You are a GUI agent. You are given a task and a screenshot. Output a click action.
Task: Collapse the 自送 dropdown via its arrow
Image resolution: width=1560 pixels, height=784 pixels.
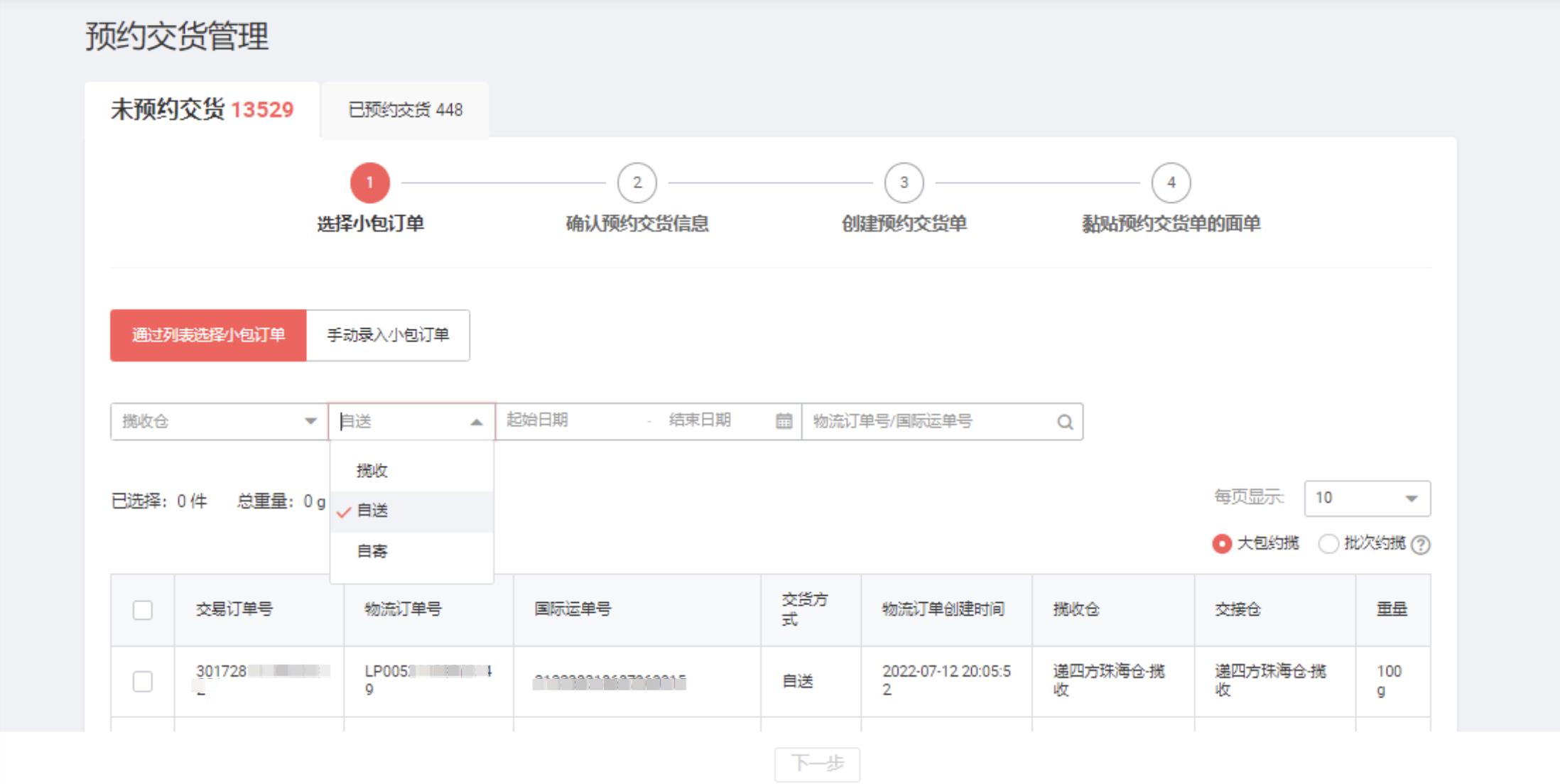477,421
